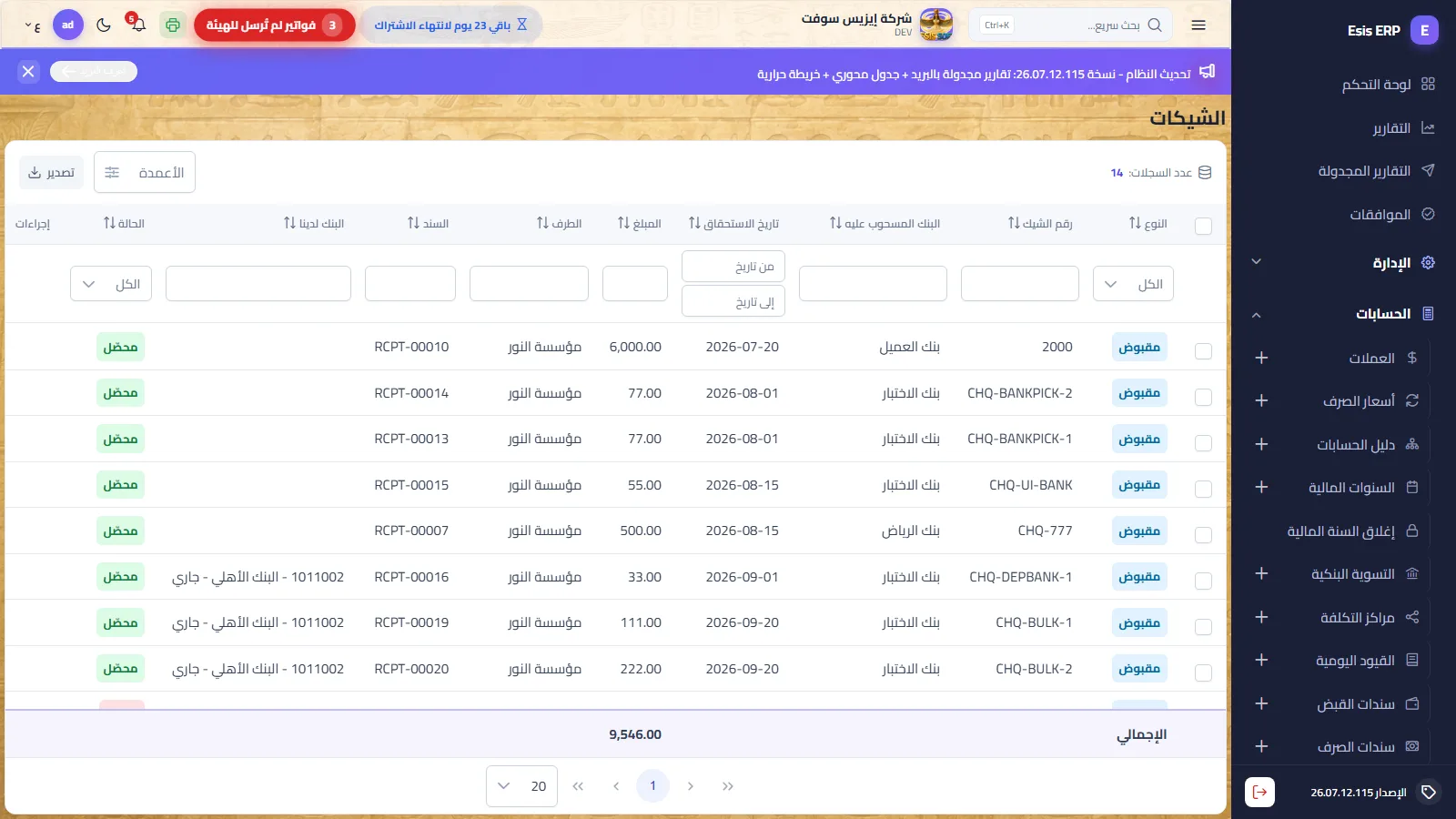Click plus icon next to العملات

click(1261, 358)
